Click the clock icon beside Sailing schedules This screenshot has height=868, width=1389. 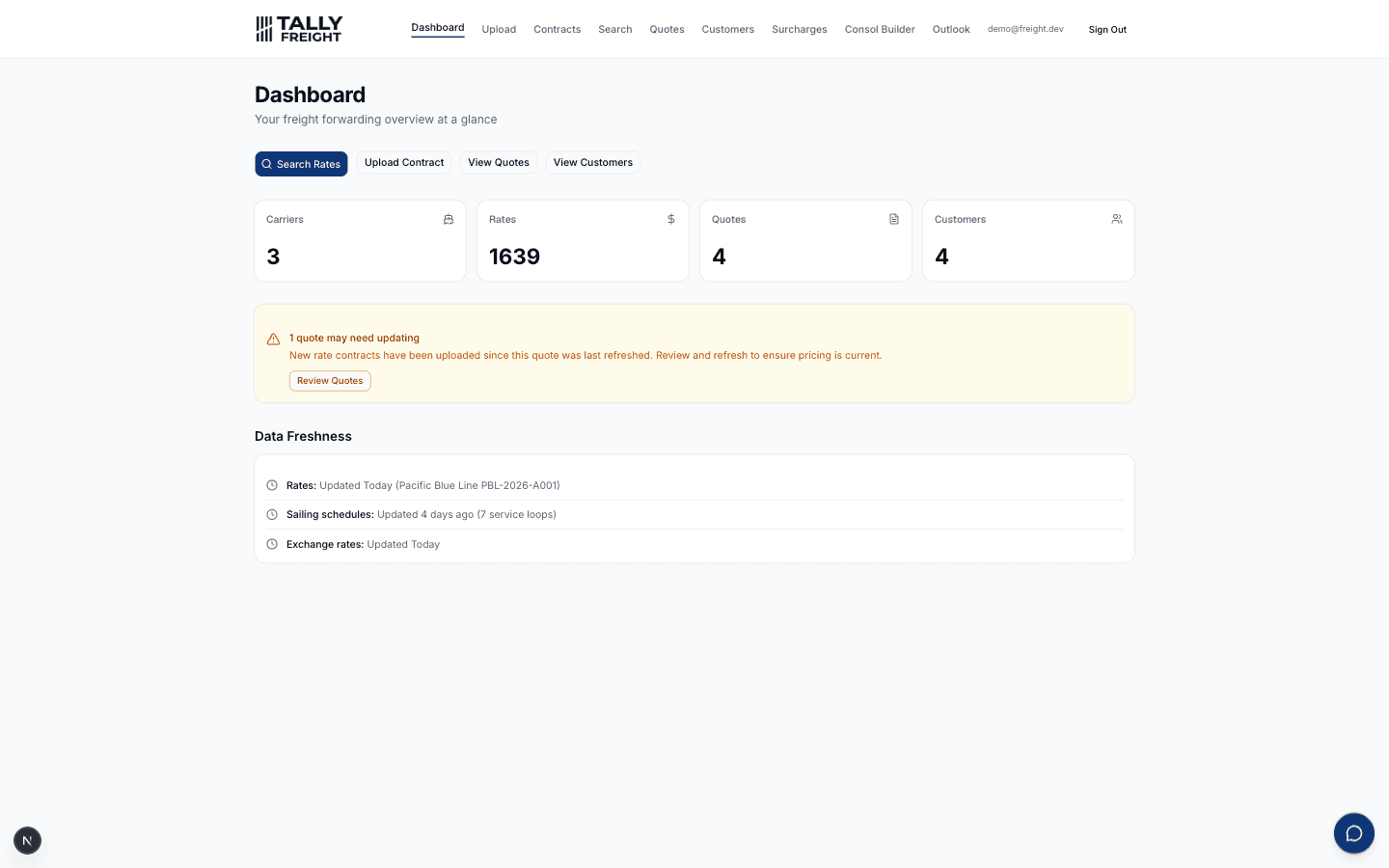point(272,514)
